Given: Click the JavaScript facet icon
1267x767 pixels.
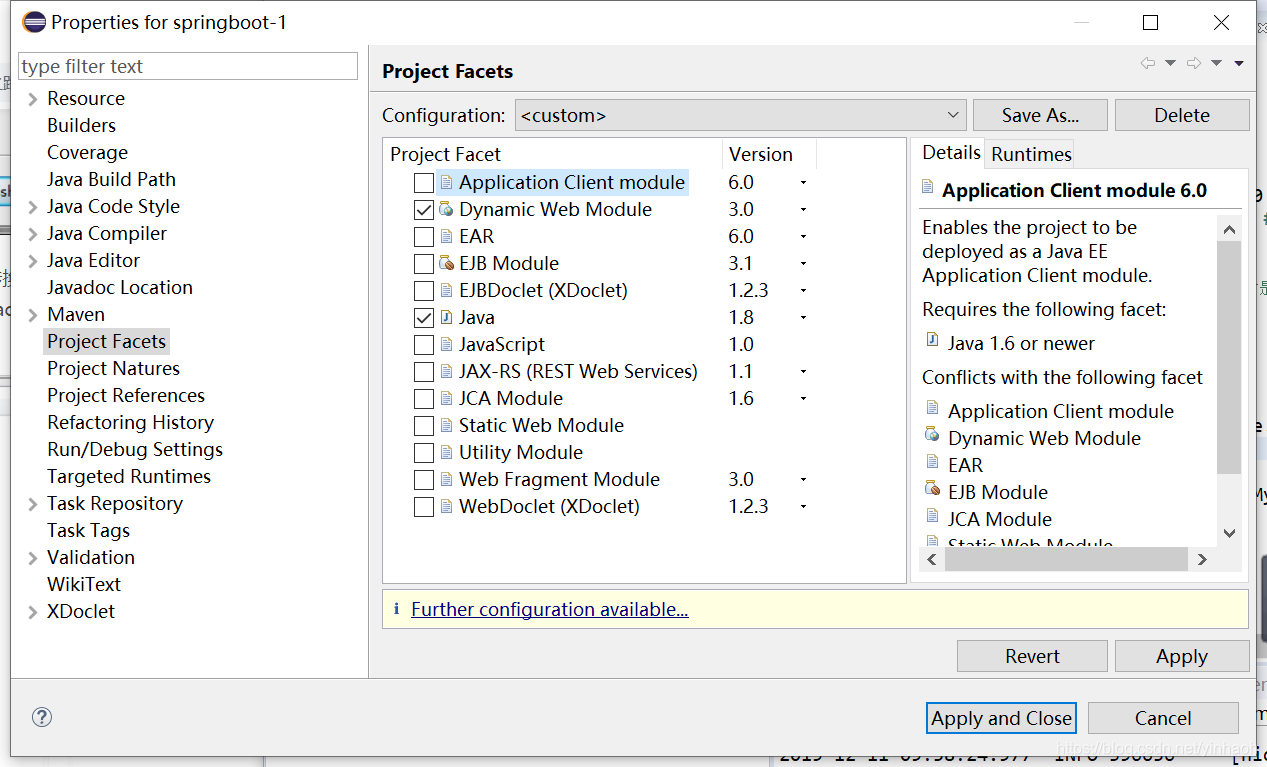Looking at the screenshot, I should pos(446,344).
